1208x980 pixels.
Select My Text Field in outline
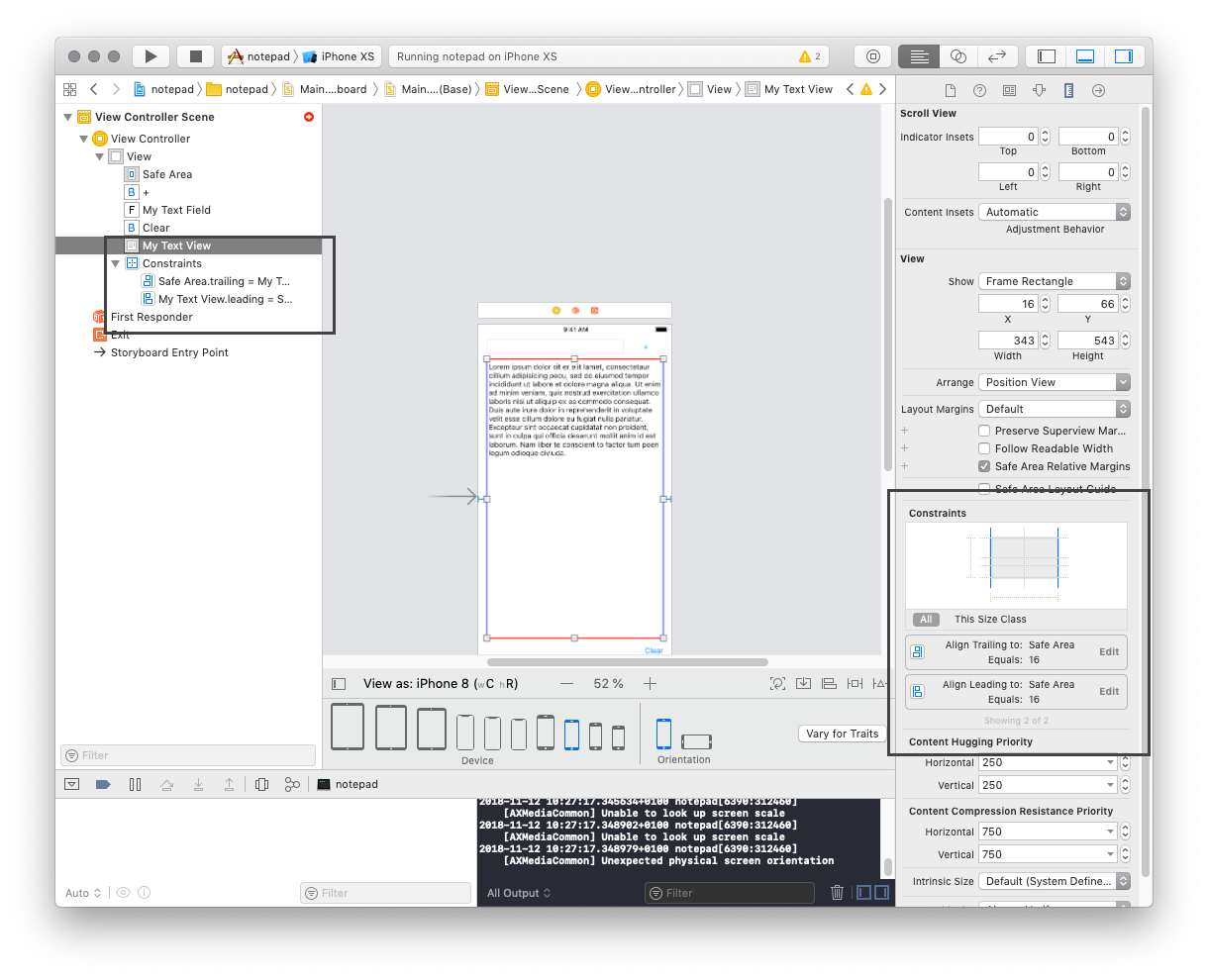176,210
